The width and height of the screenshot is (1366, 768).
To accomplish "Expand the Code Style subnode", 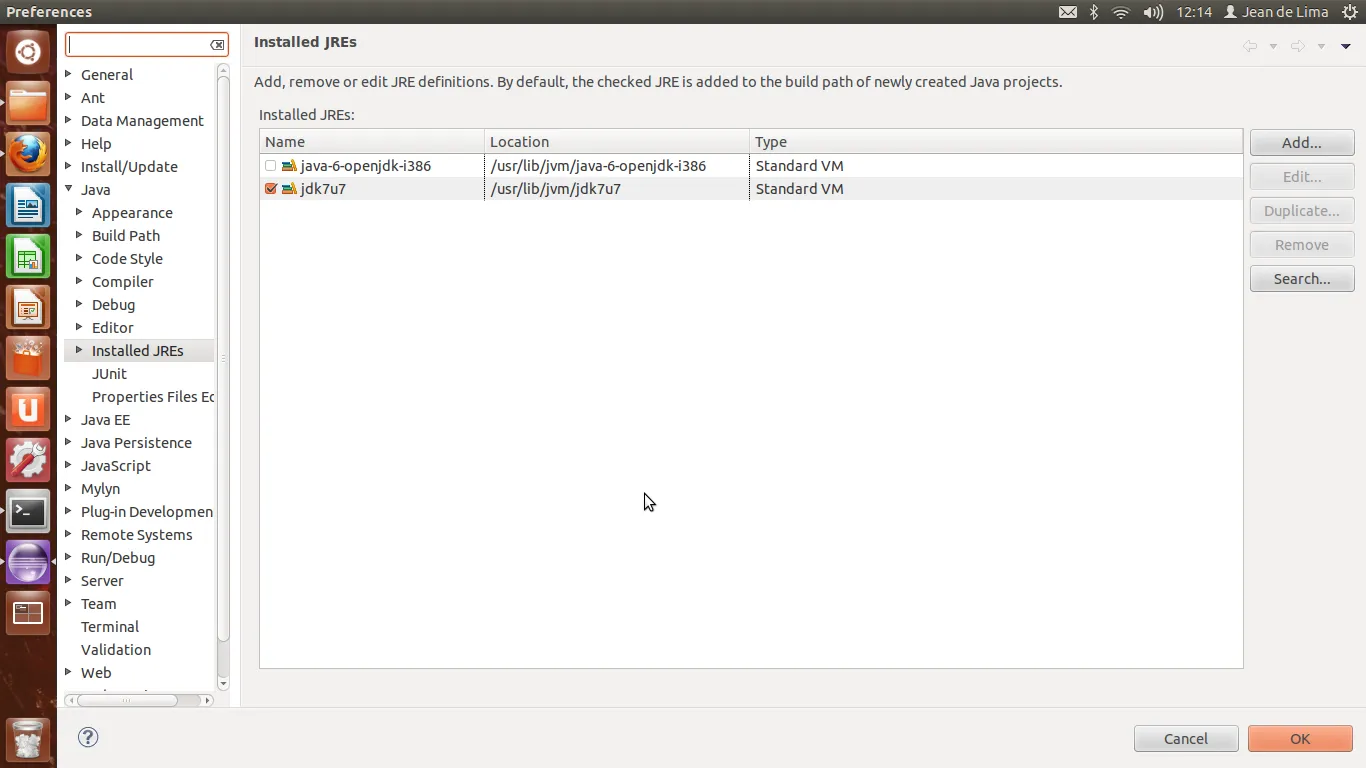I will 79,258.
